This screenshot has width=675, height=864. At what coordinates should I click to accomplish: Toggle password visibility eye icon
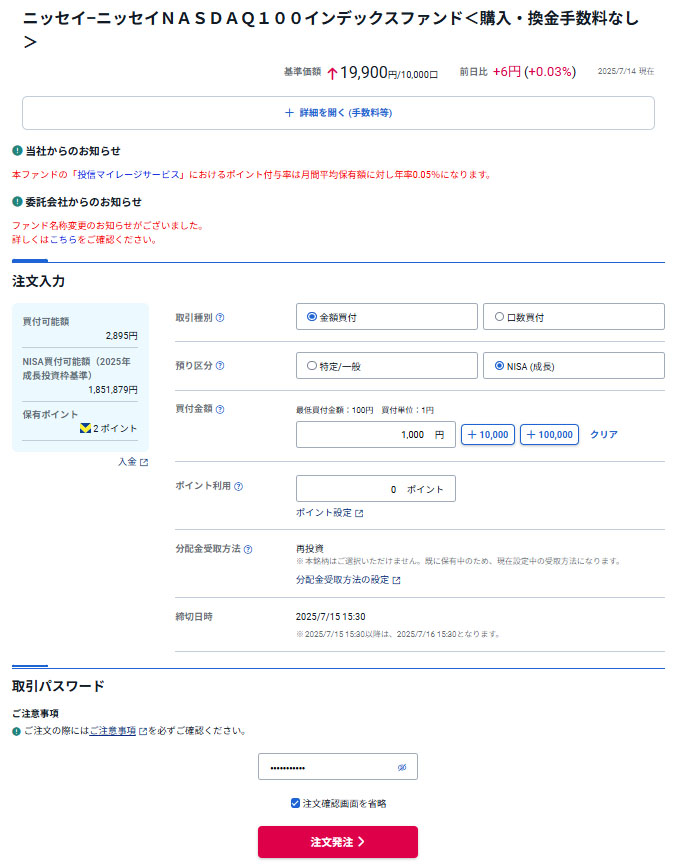click(402, 767)
